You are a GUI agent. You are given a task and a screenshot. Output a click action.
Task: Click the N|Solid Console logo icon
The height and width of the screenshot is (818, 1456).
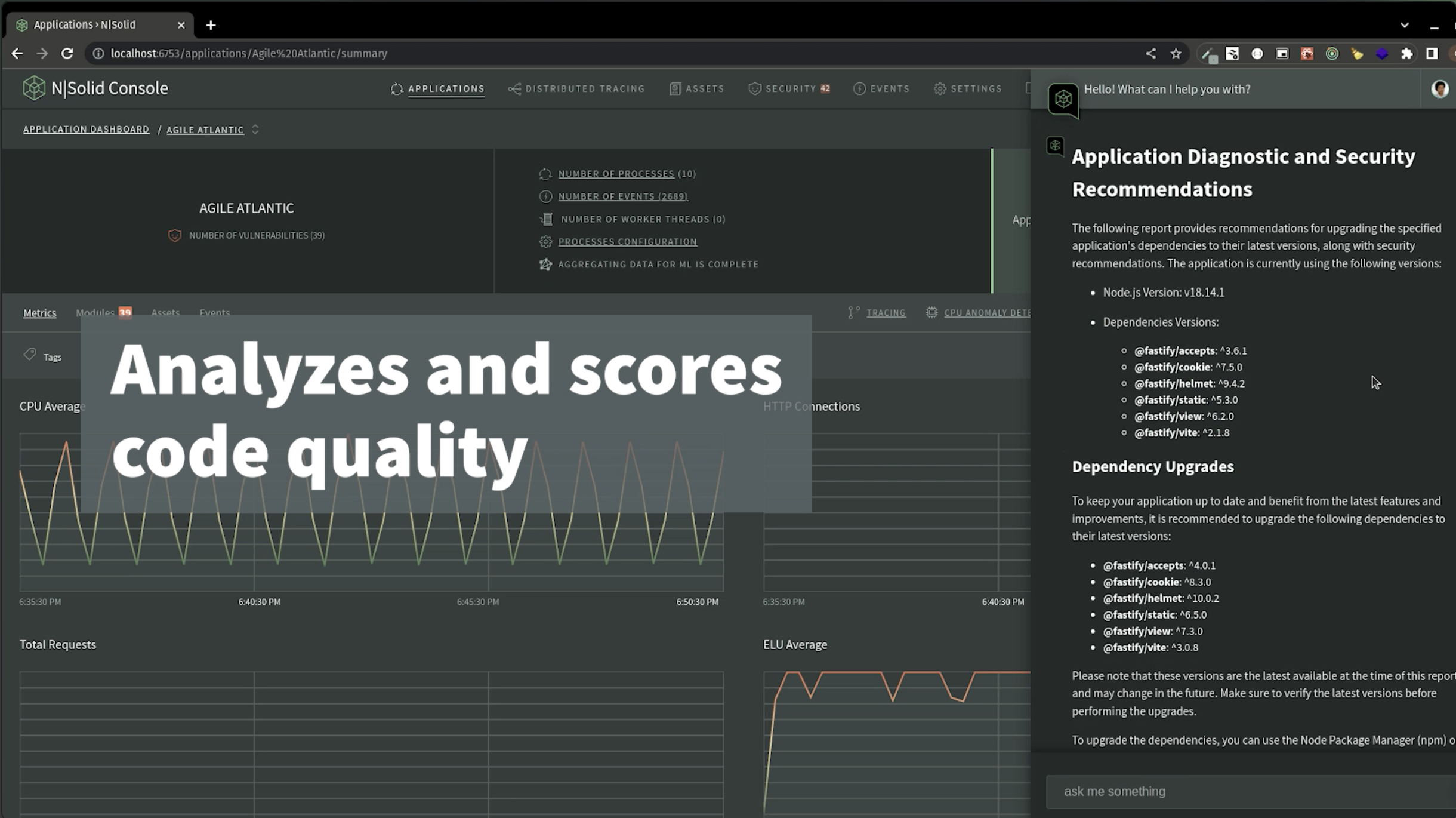coord(34,88)
